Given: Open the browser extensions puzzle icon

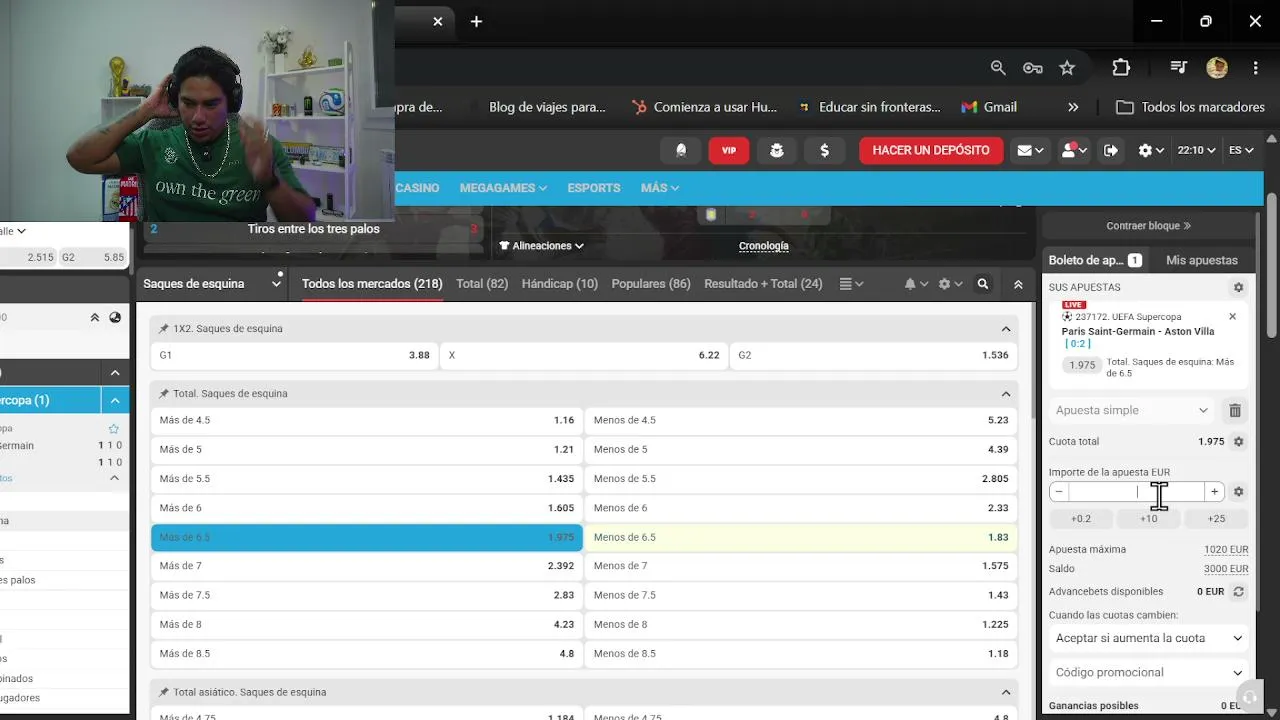Looking at the screenshot, I should (x=1121, y=67).
